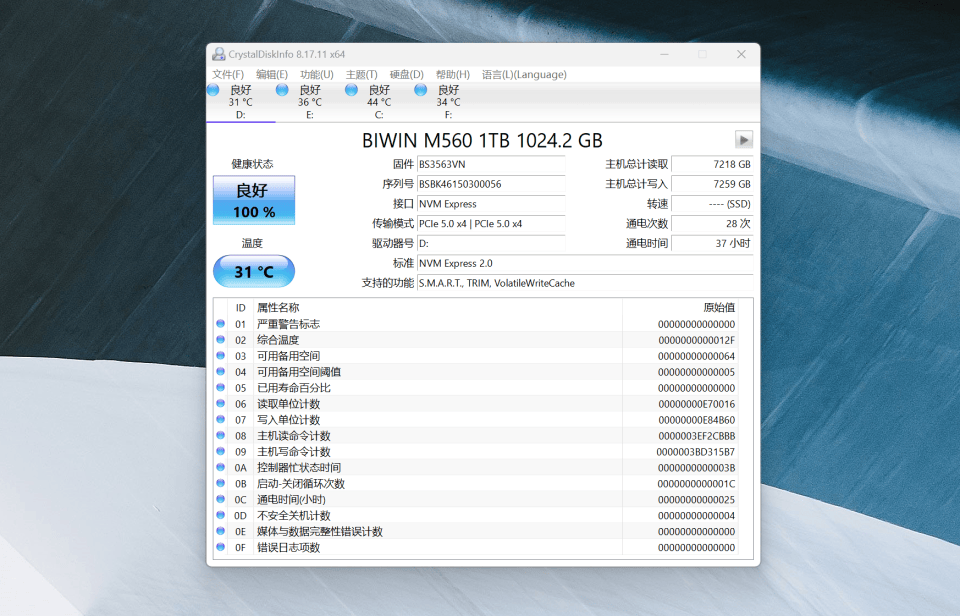
Task: Select drive E: health status indicator
Action: tap(282, 91)
